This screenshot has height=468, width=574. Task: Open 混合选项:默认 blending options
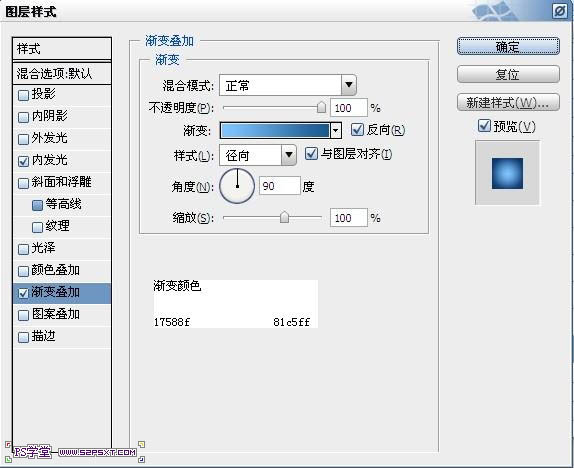(62, 74)
